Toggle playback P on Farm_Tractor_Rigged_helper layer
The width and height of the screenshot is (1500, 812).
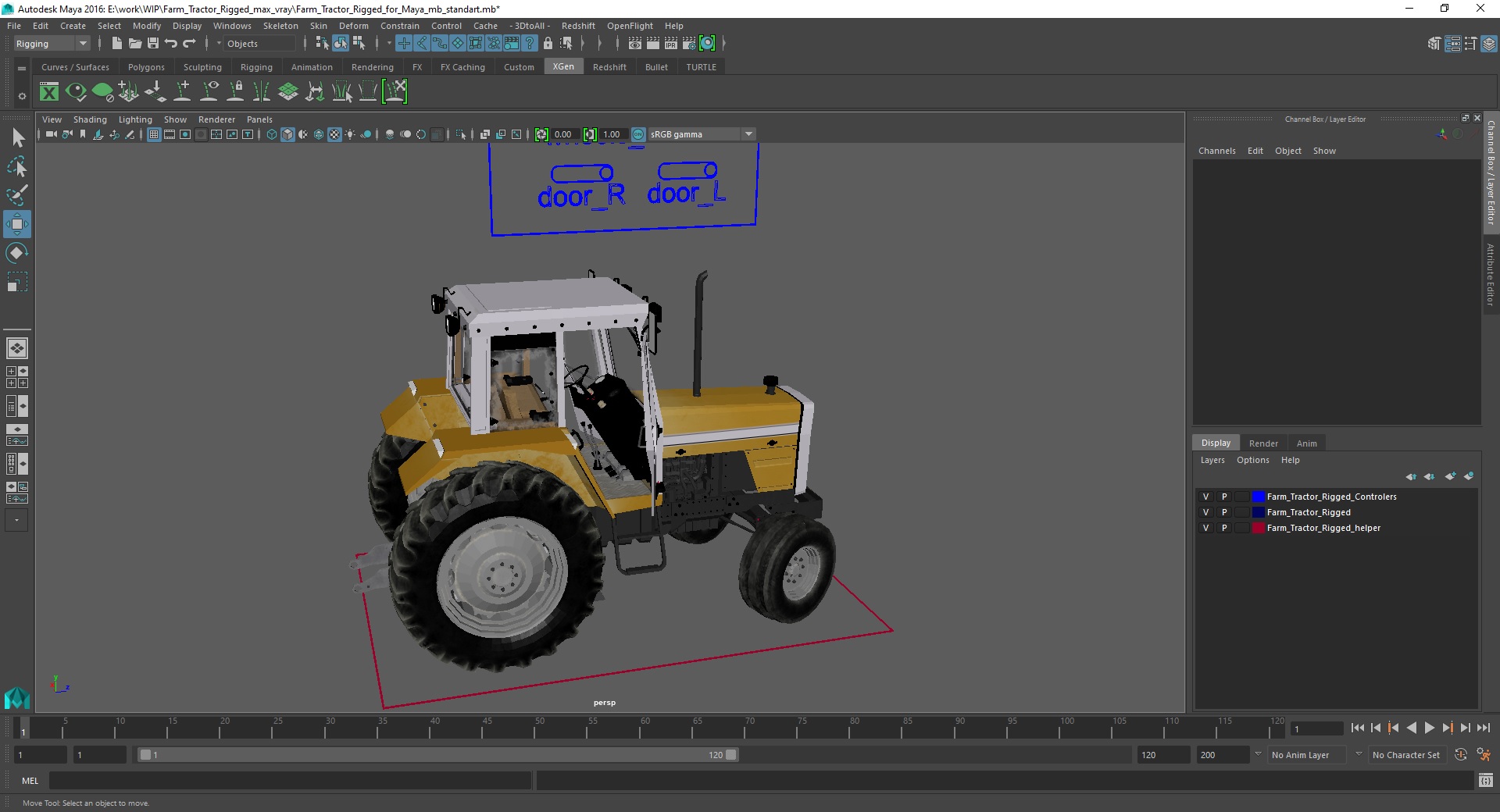click(1224, 528)
